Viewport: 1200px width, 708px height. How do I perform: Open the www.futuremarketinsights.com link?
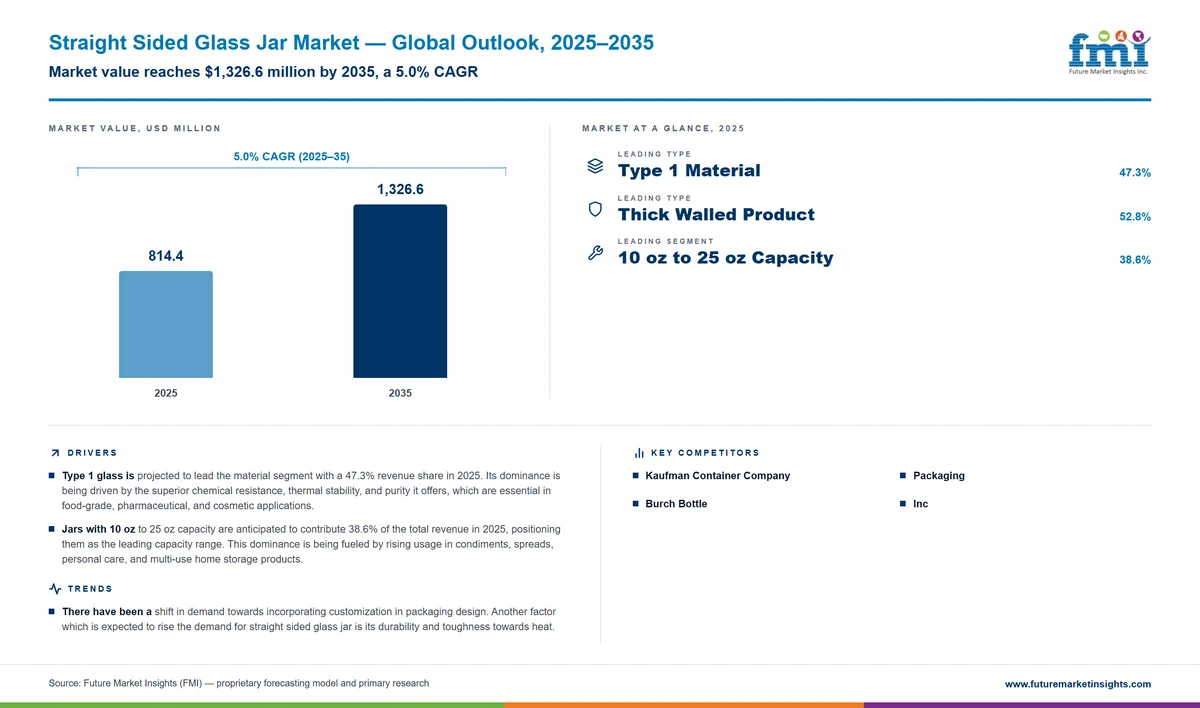(x=1078, y=684)
